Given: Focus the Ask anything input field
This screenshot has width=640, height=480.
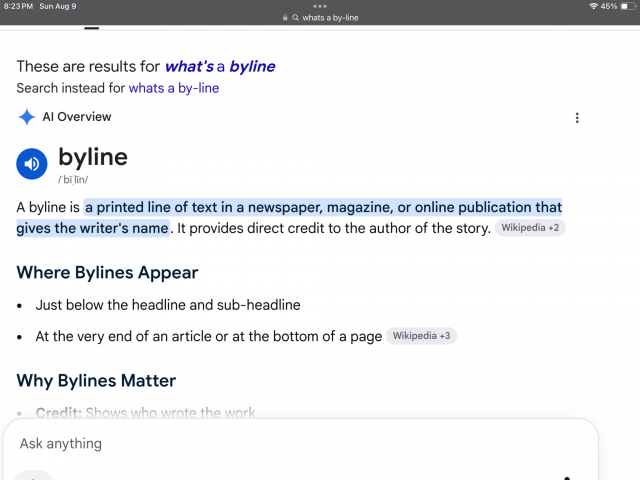Looking at the screenshot, I should pyautogui.click(x=301, y=444).
